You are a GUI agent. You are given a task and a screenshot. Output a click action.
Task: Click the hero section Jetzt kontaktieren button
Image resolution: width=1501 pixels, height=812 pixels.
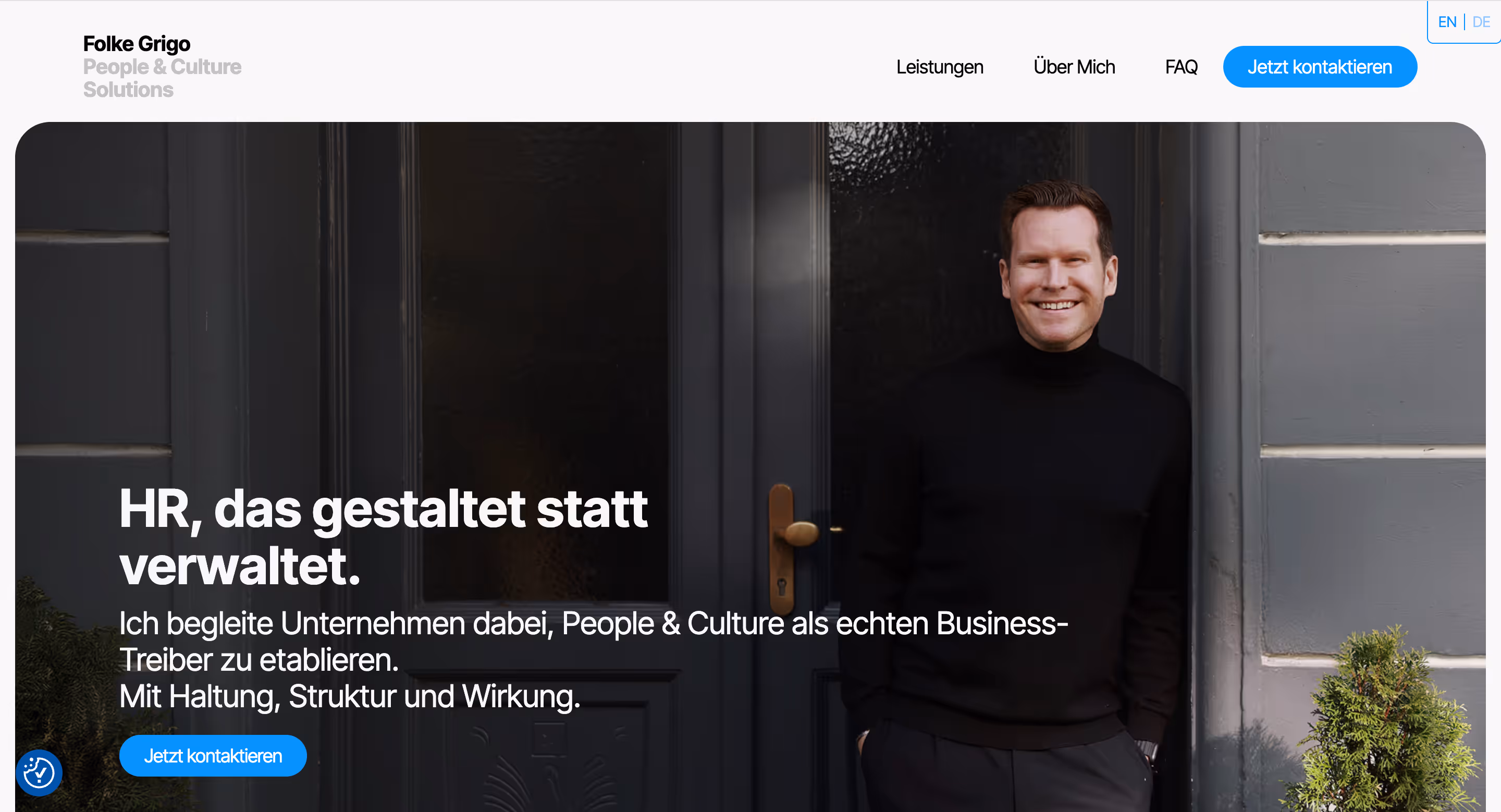pyautogui.click(x=213, y=756)
